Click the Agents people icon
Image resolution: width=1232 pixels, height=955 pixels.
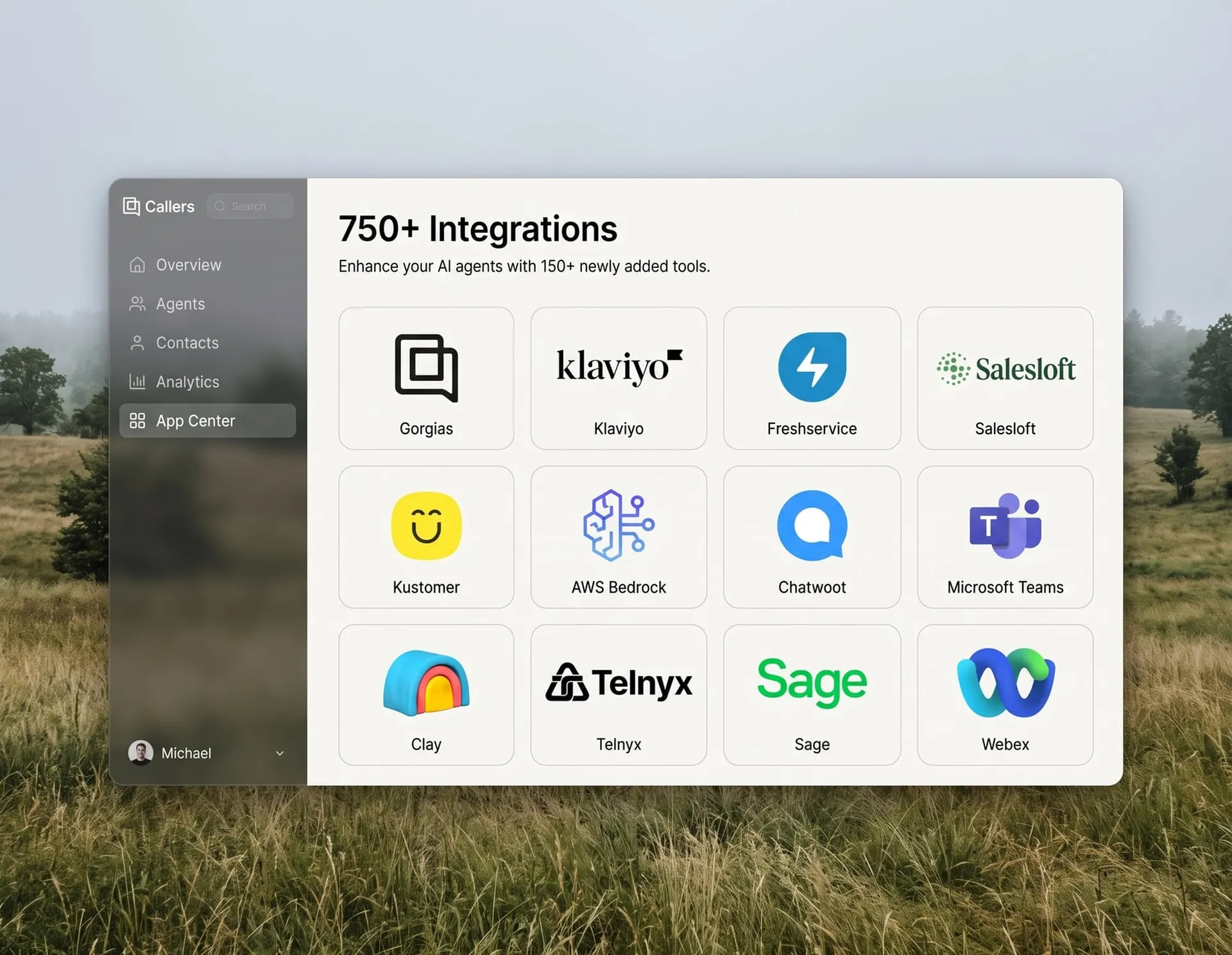pyautogui.click(x=137, y=304)
